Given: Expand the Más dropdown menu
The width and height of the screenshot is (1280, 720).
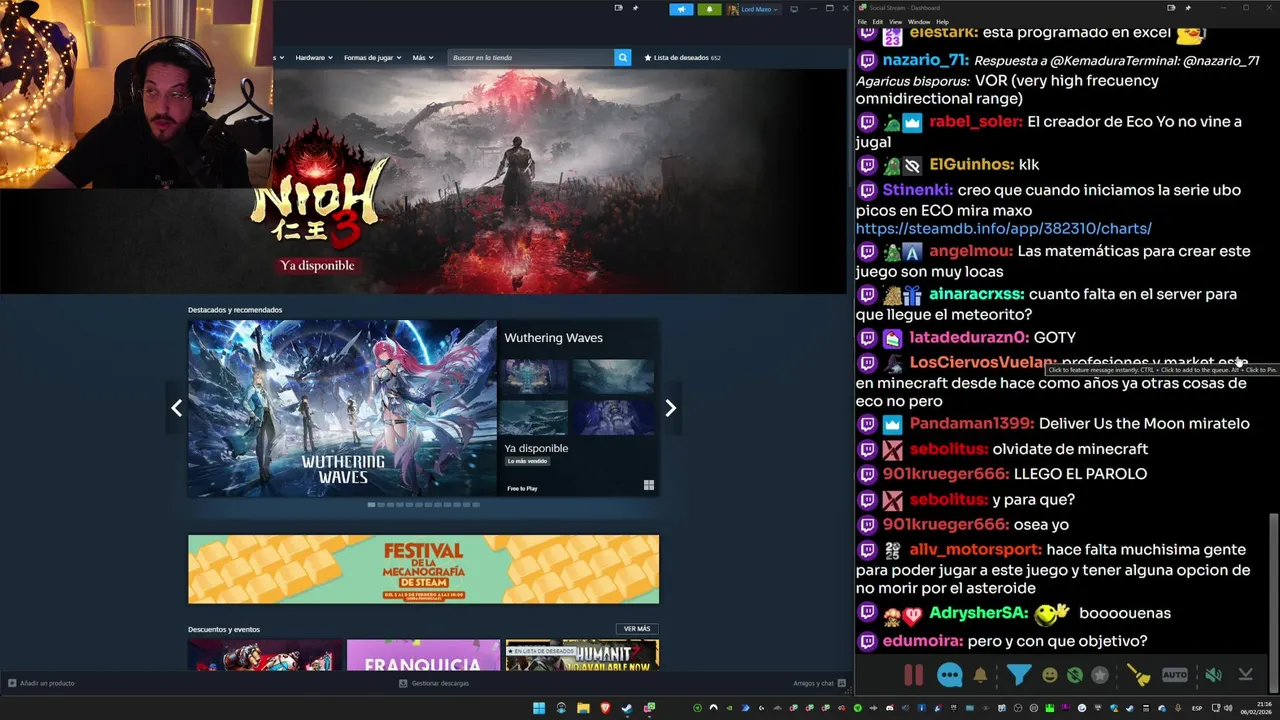Looking at the screenshot, I should click(x=423, y=58).
